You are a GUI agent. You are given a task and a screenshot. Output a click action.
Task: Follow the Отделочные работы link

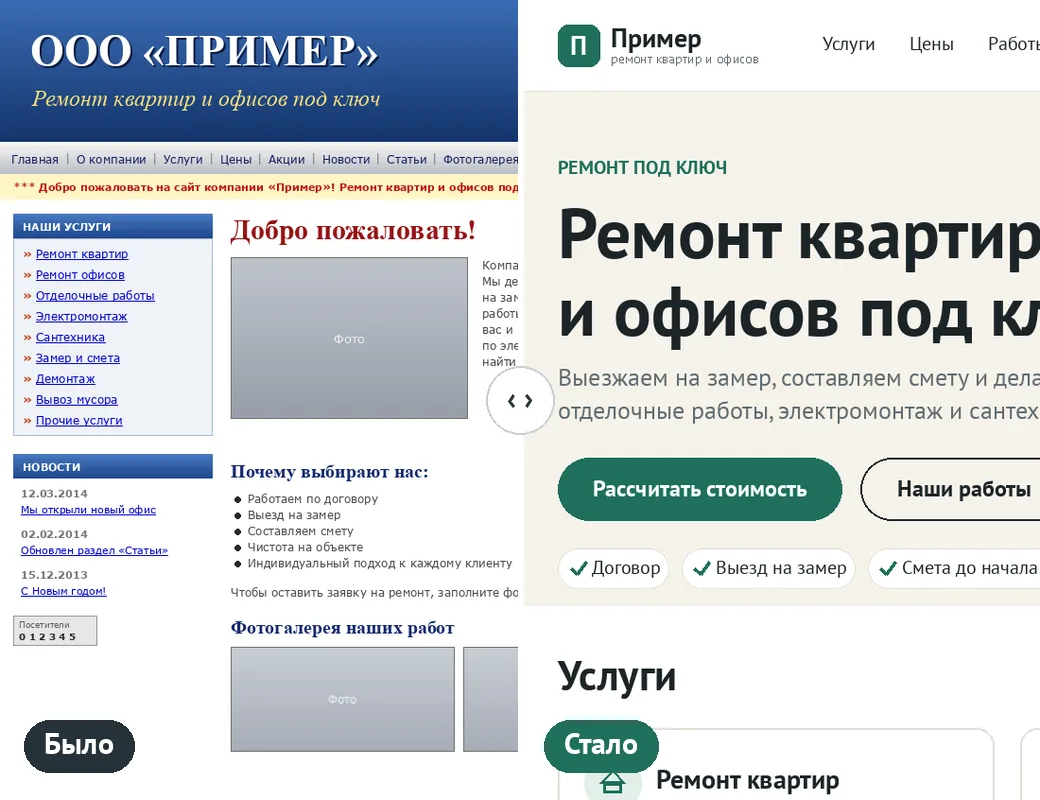[x=95, y=295]
